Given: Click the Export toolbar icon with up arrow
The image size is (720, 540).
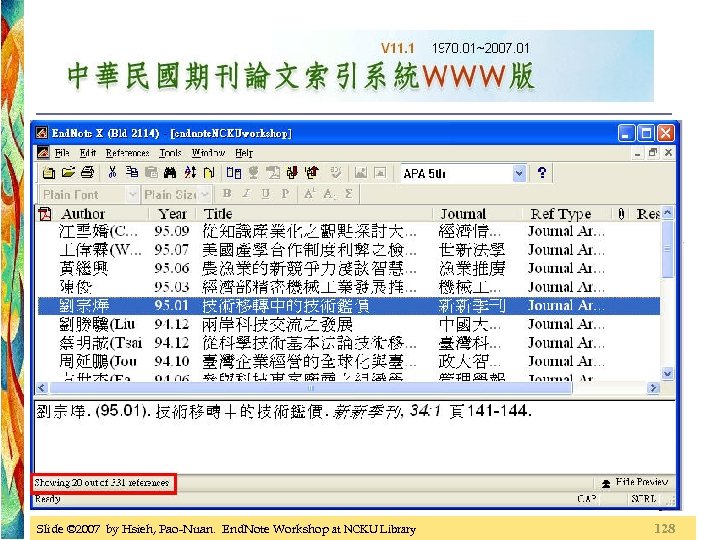Looking at the screenshot, I should point(312,173).
